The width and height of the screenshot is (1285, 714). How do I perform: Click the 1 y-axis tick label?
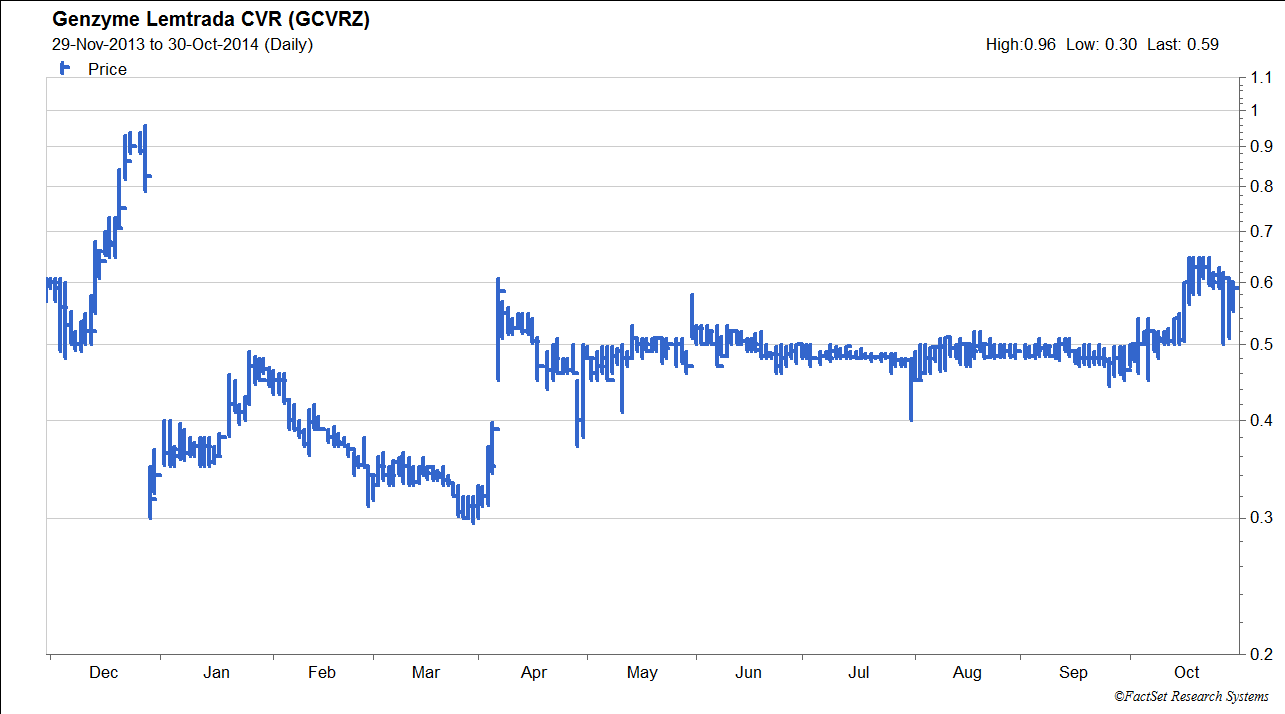(1256, 111)
